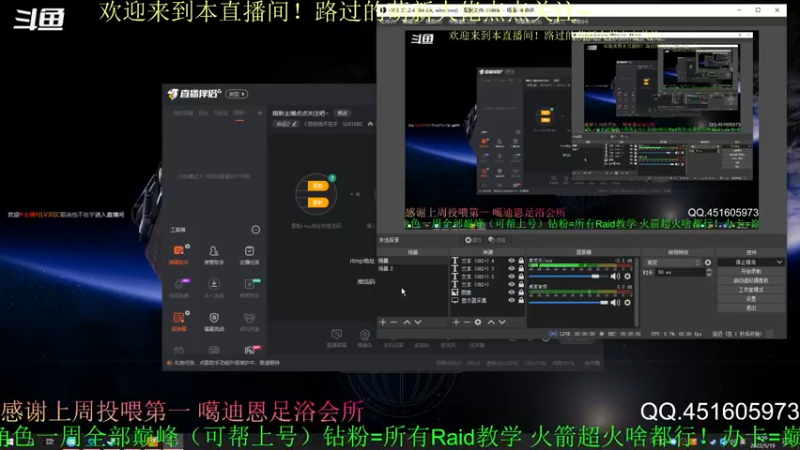Image resolution: width=800 pixels, height=450 pixels.
Task: Add new scene tab with plus in 直播伴侣
Action: (260, 113)
